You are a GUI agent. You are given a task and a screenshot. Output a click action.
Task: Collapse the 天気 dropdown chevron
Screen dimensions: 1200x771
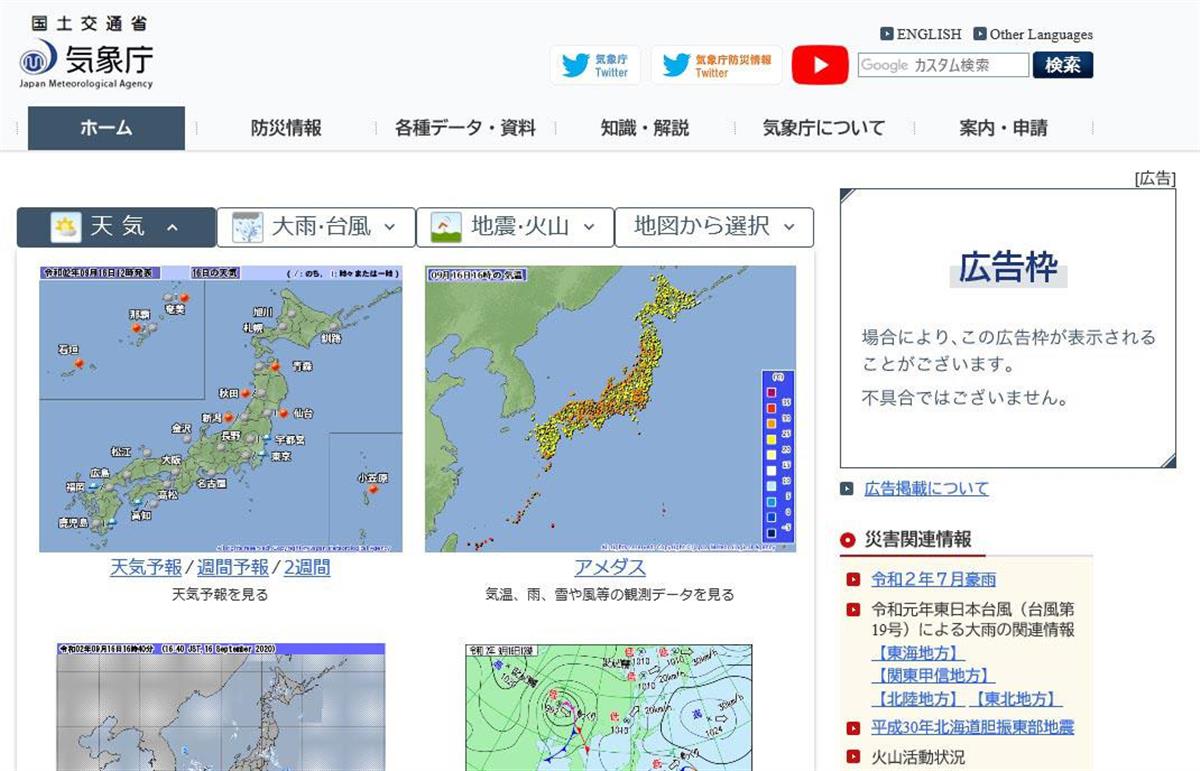pos(172,228)
